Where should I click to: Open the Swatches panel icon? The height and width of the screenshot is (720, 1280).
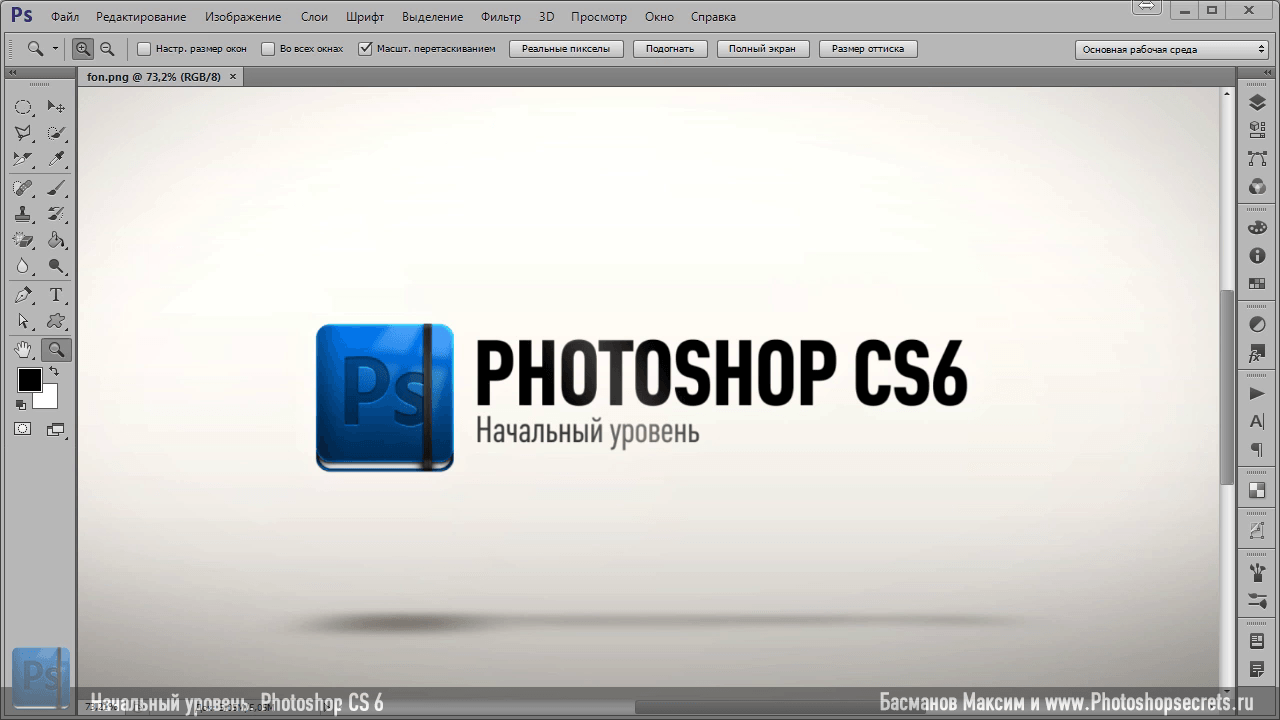[x=1257, y=284]
